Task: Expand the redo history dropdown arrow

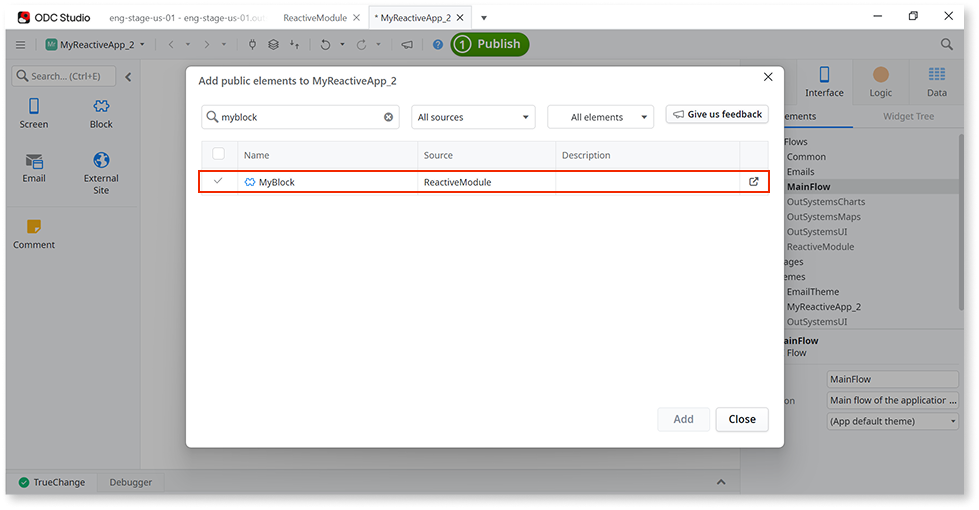Action: click(378, 44)
